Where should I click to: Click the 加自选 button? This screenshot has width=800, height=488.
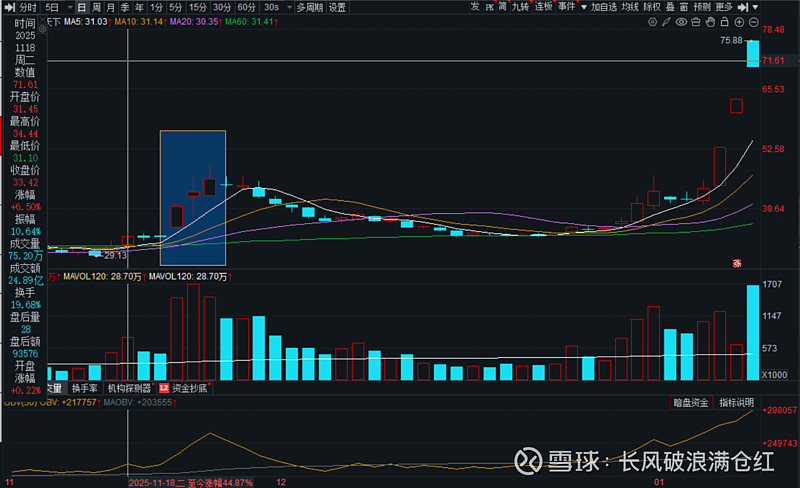603,6
